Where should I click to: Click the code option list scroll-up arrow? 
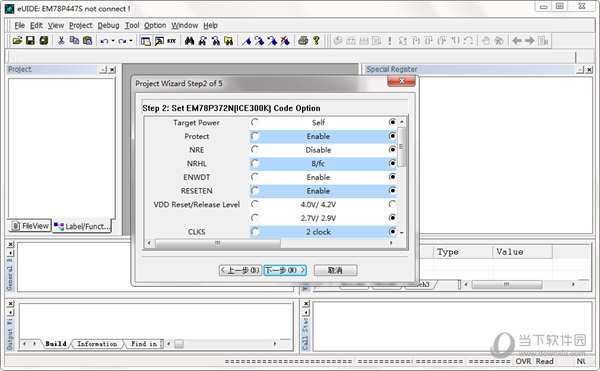pyautogui.click(x=402, y=122)
